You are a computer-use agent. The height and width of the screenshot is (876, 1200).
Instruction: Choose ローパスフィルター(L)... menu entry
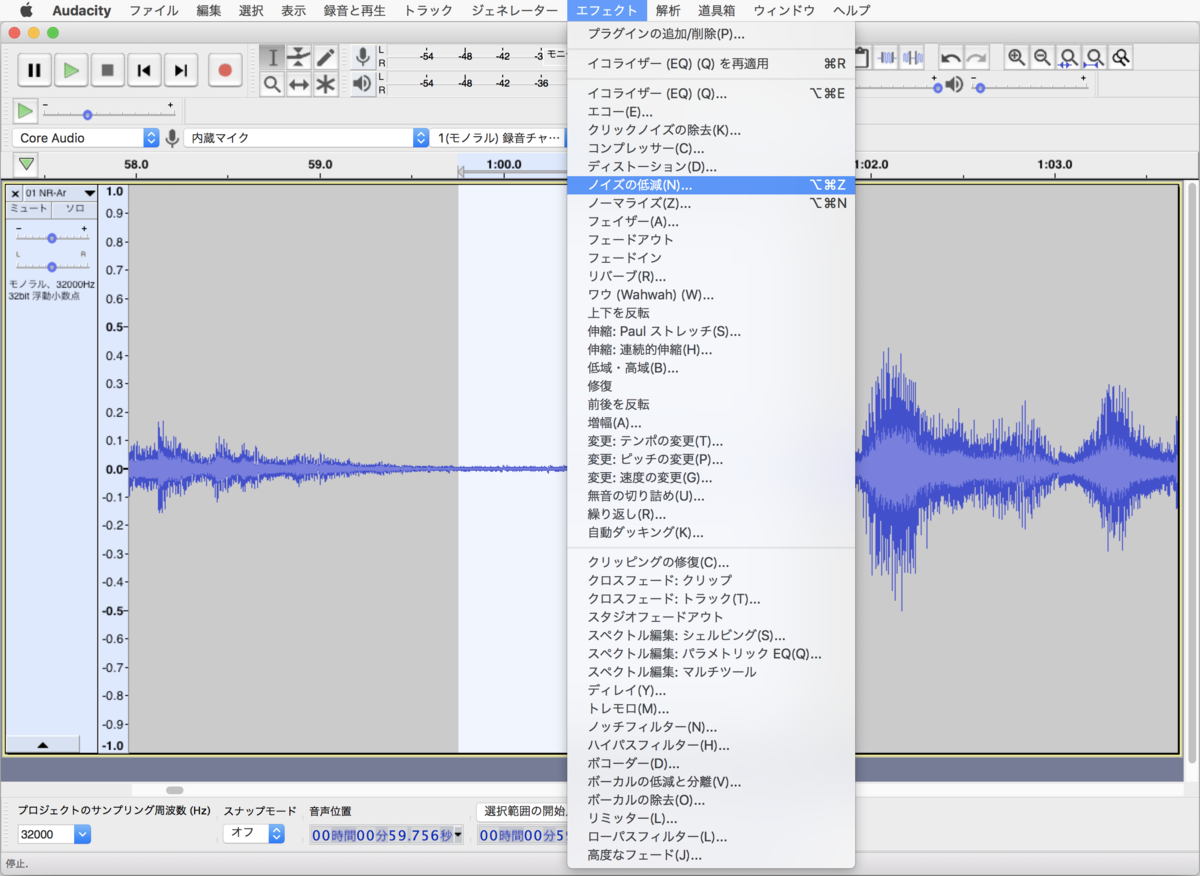pyautogui.click(x=711, y=836)
